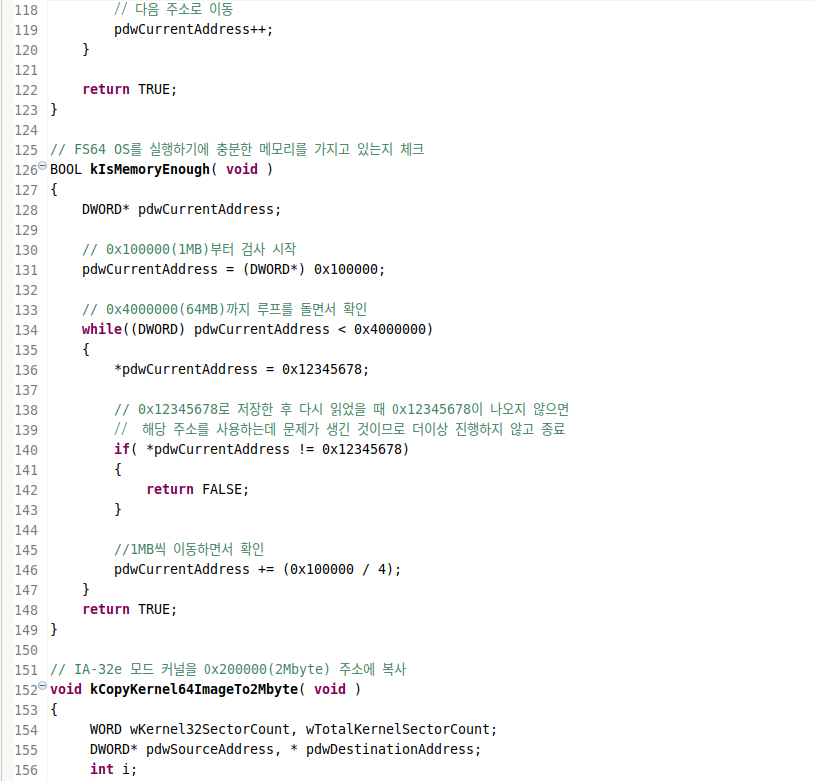
Task: Click line number 146 in gutter
Action: (26, 570)
